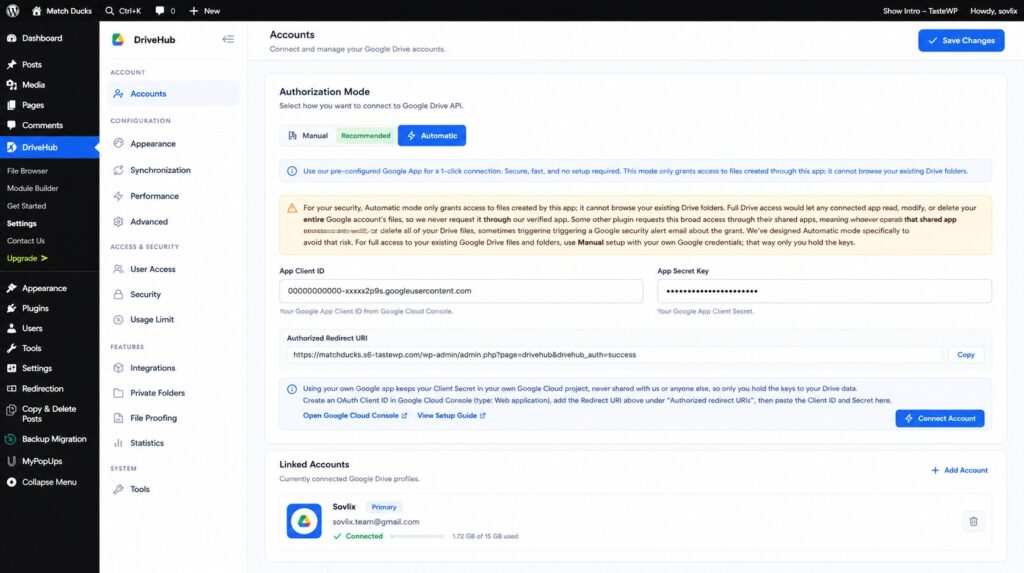Select DriveHub in WordPress menu
Screen dimensions: 1024x573
[50, 147]
